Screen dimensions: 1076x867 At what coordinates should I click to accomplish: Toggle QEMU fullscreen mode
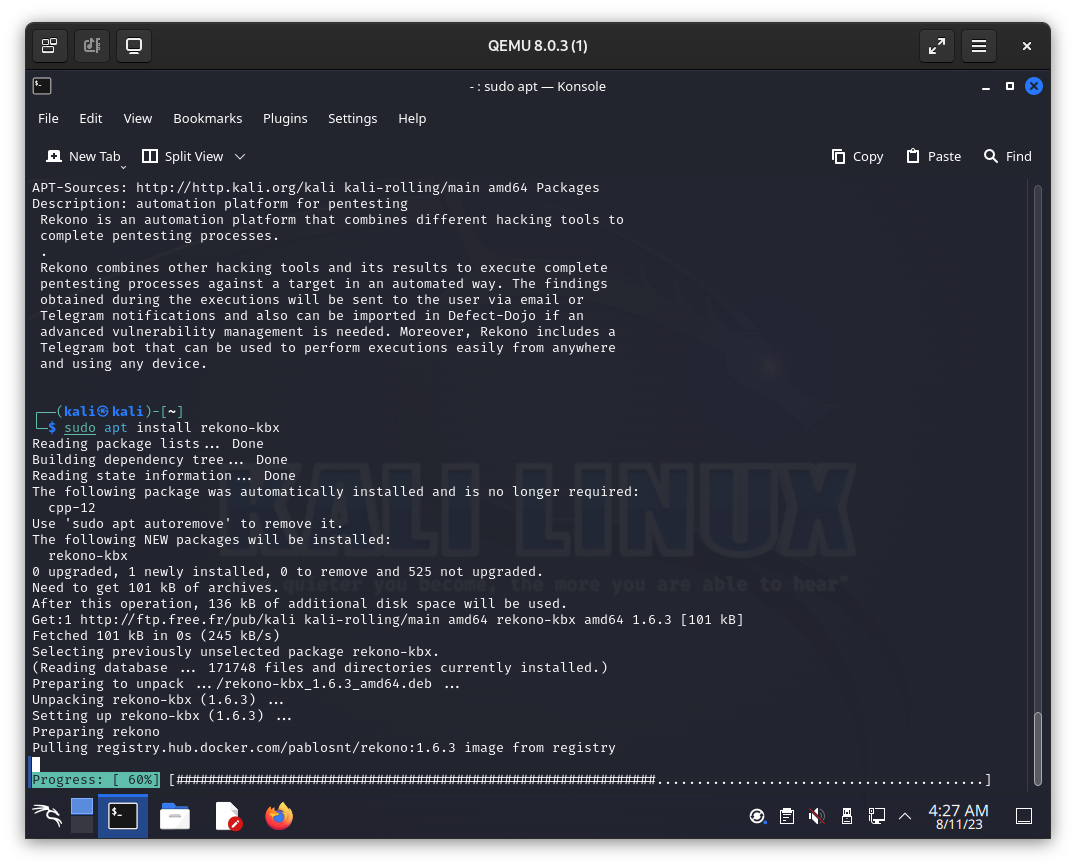coord(936,46)
